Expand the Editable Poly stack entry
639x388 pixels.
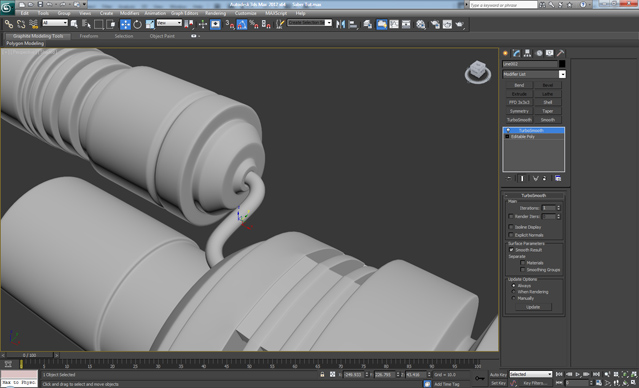point(507,137)
